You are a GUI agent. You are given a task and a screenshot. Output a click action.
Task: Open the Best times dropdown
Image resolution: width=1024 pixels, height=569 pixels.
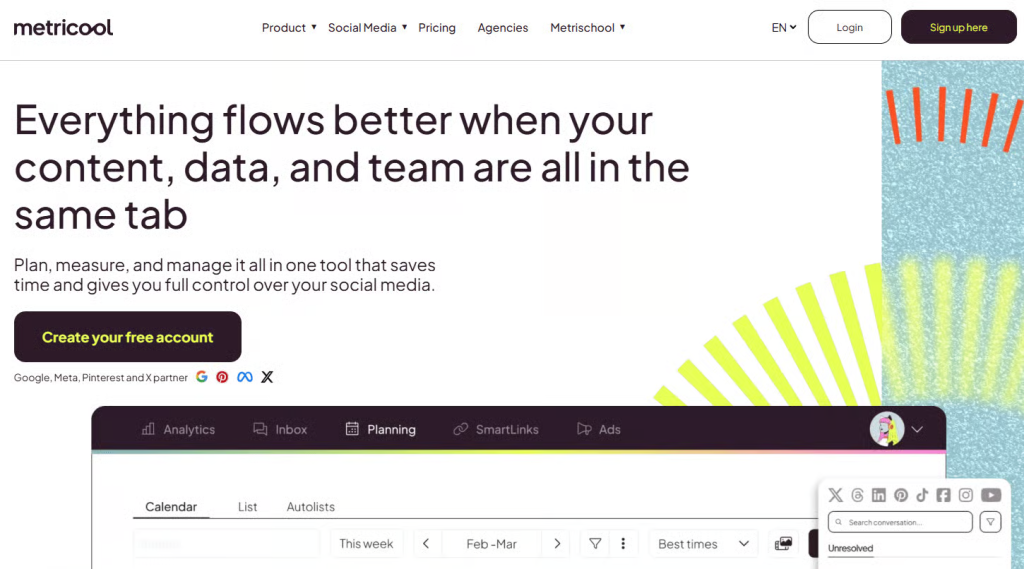click(x=703, y=544)
